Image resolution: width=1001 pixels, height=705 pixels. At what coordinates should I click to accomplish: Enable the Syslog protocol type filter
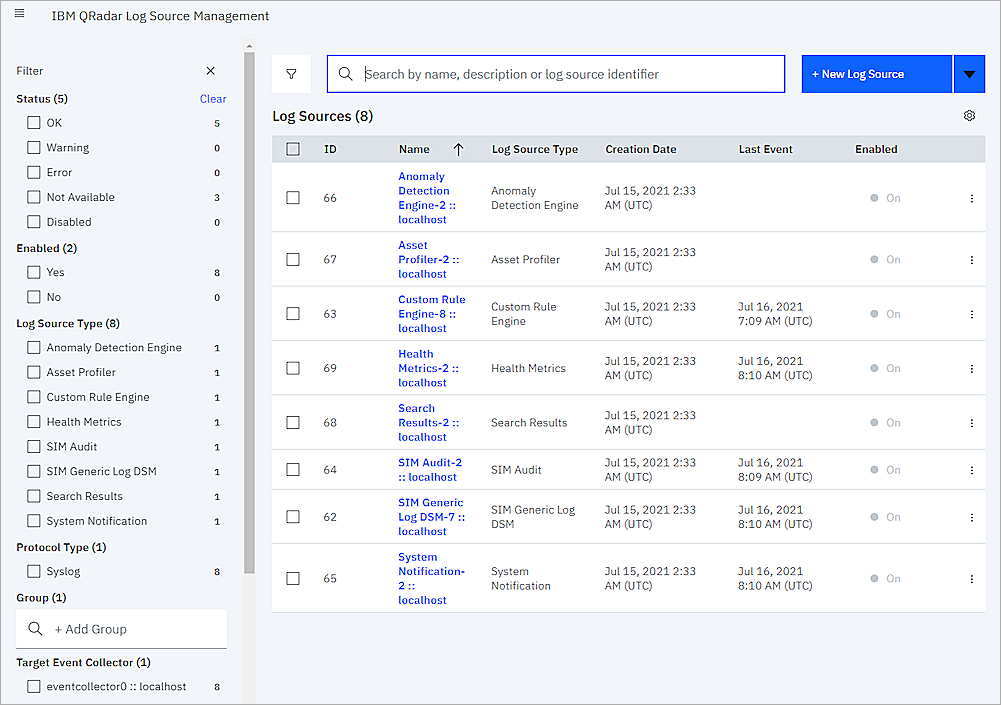click(x=34, y=572)
